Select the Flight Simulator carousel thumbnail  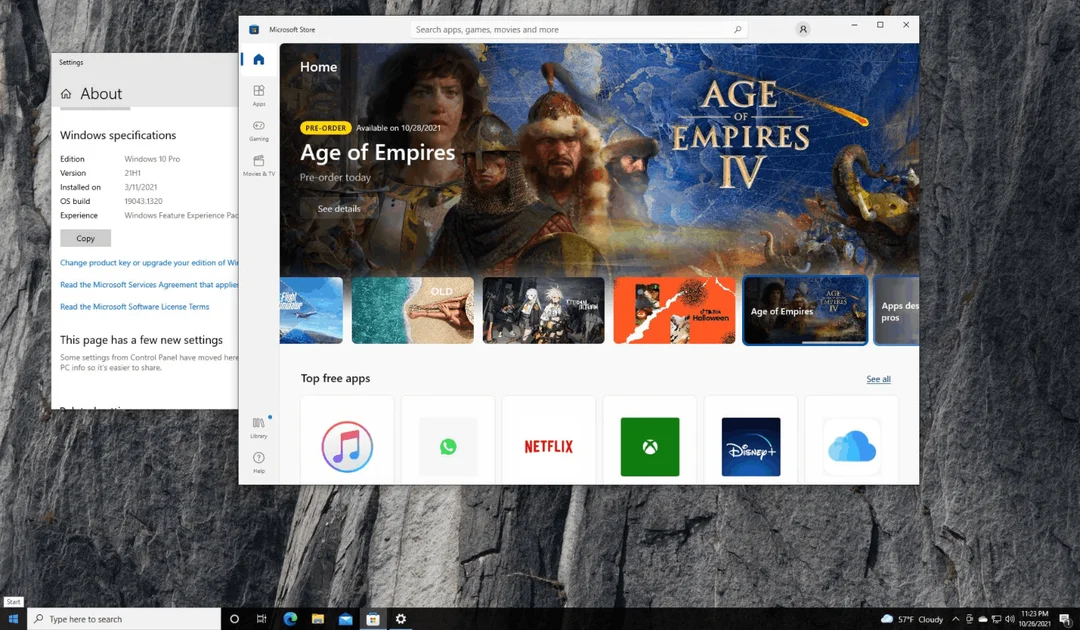(311, 311)
